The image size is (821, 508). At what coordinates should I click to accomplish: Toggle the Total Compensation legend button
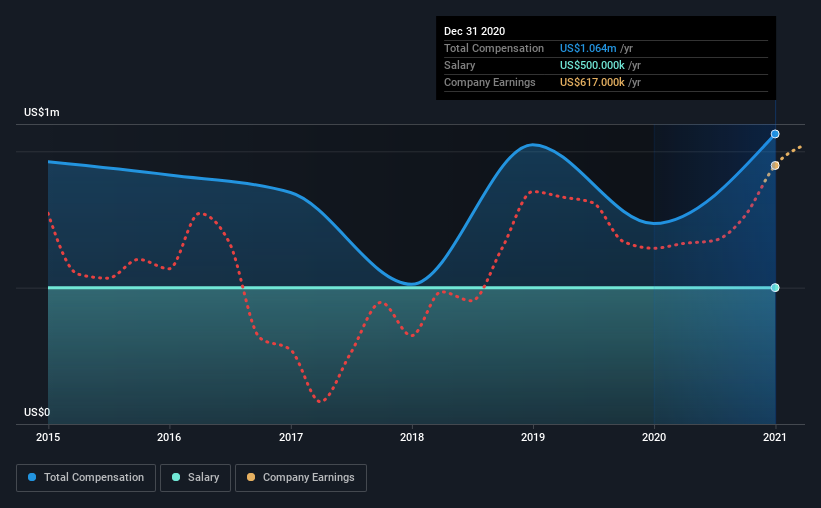[86, 478]
